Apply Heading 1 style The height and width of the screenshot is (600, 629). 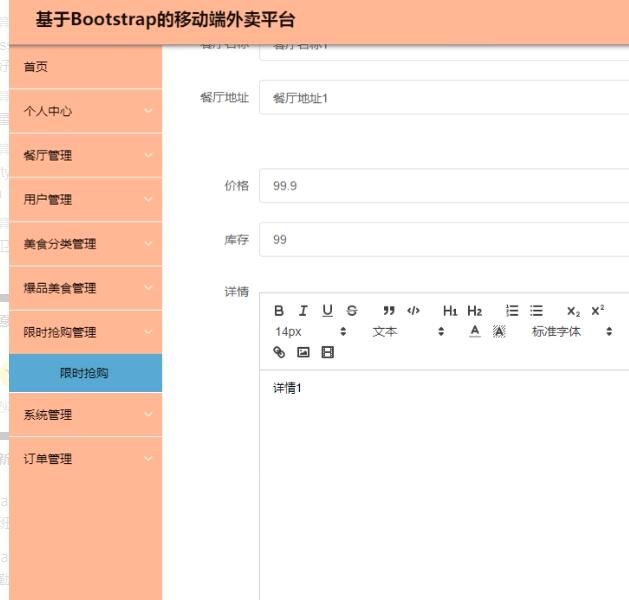pyautogui.click(x=450, y=311)
